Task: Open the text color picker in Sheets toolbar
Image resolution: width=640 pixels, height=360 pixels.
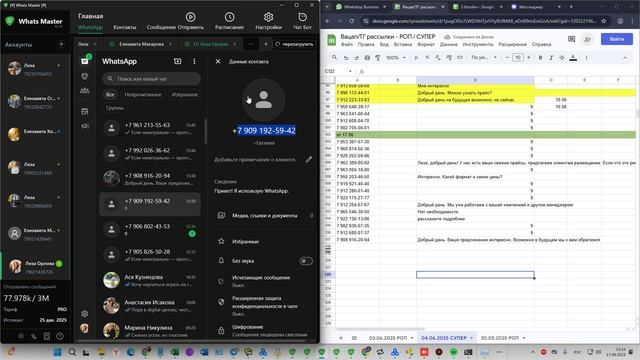Action: 573,58
